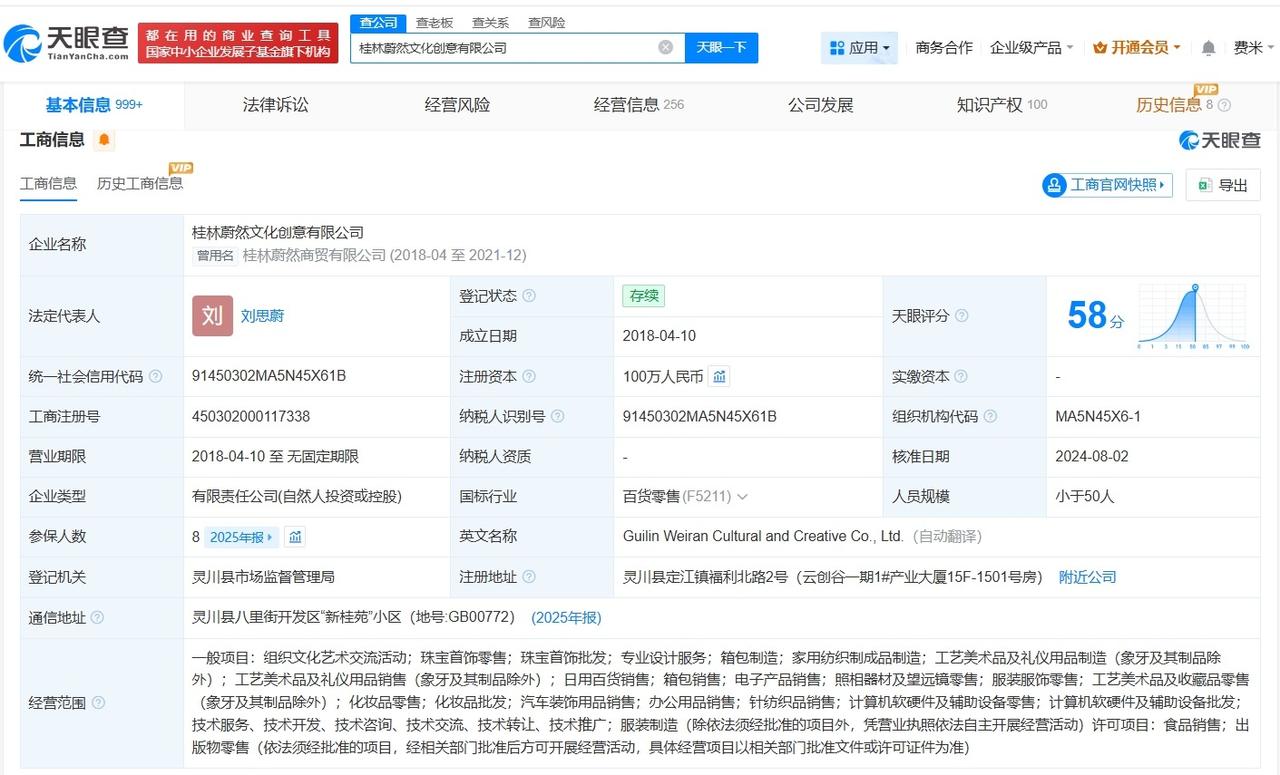The height and width of the screenshot is (775, 1280).
Task: Select the 查老板 search tab
Action: (x=434, y=22)
